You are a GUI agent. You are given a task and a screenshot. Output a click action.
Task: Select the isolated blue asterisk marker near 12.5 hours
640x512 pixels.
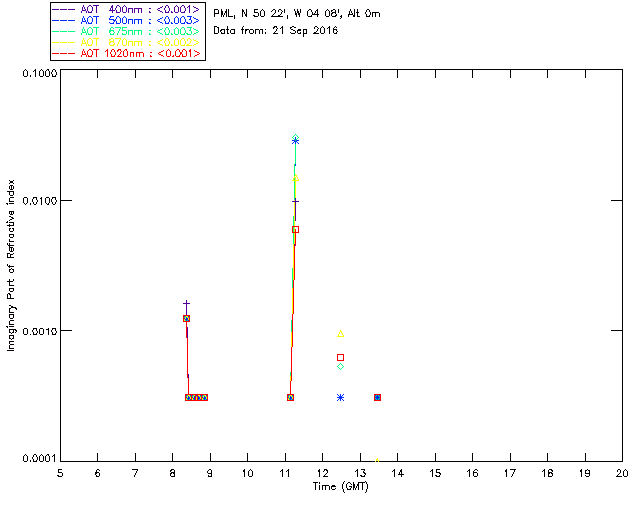click(x=340, y=398)
